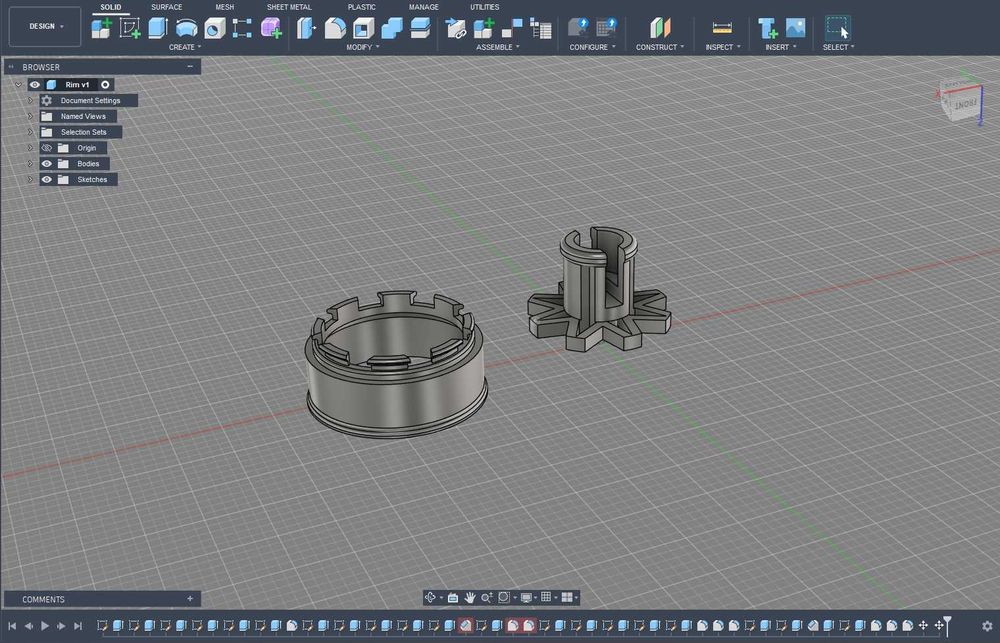
Task: Select the Orbit tool in navigation bar
Action: pyautogui.click(x=430, y=597)
